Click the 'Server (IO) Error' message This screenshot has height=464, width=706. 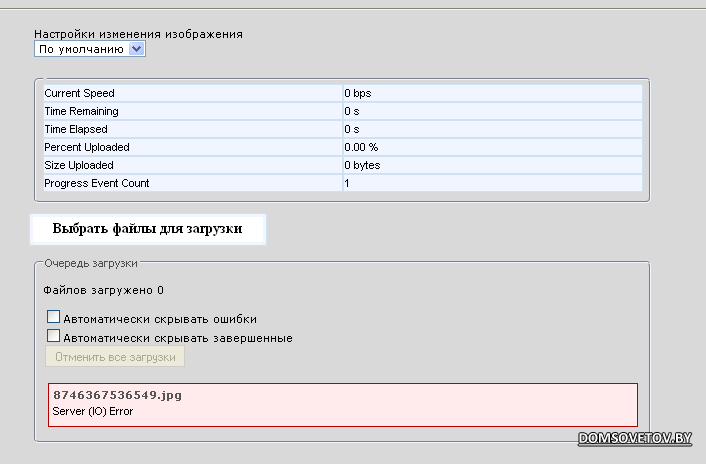point(93,411)
